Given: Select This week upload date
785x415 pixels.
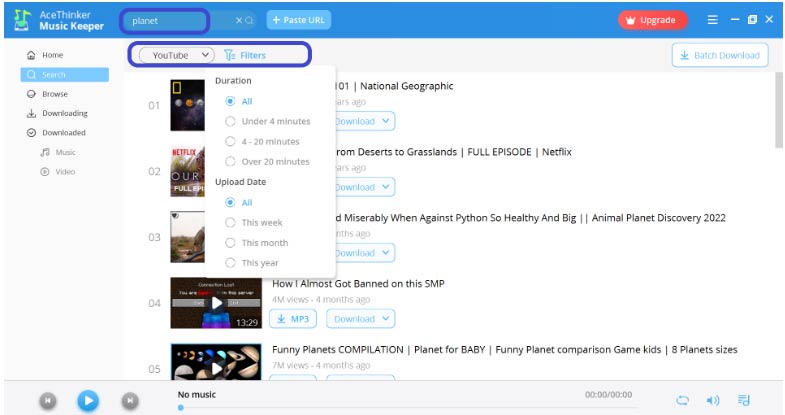Looking at the screenshot, I should [230, 222].
